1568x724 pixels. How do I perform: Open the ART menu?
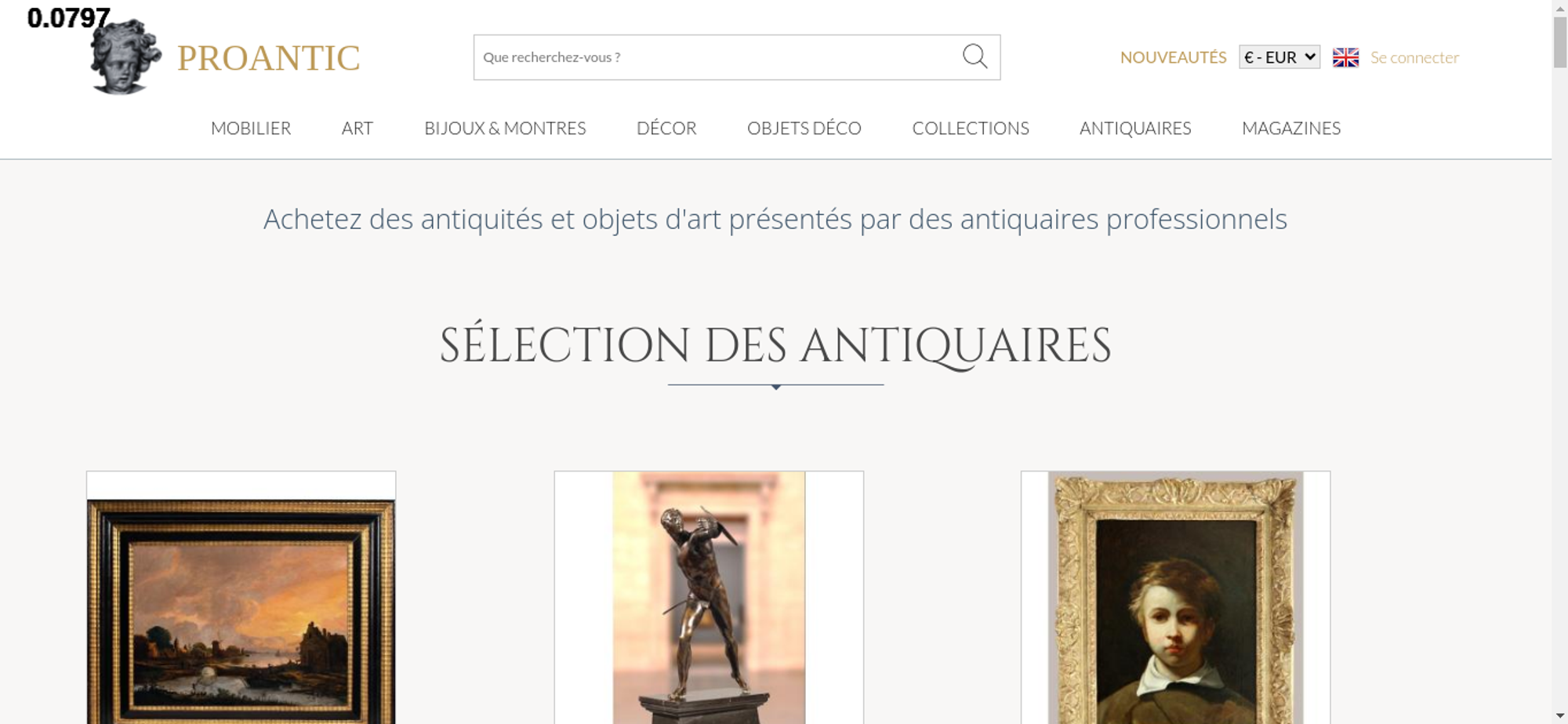point(358,128)
